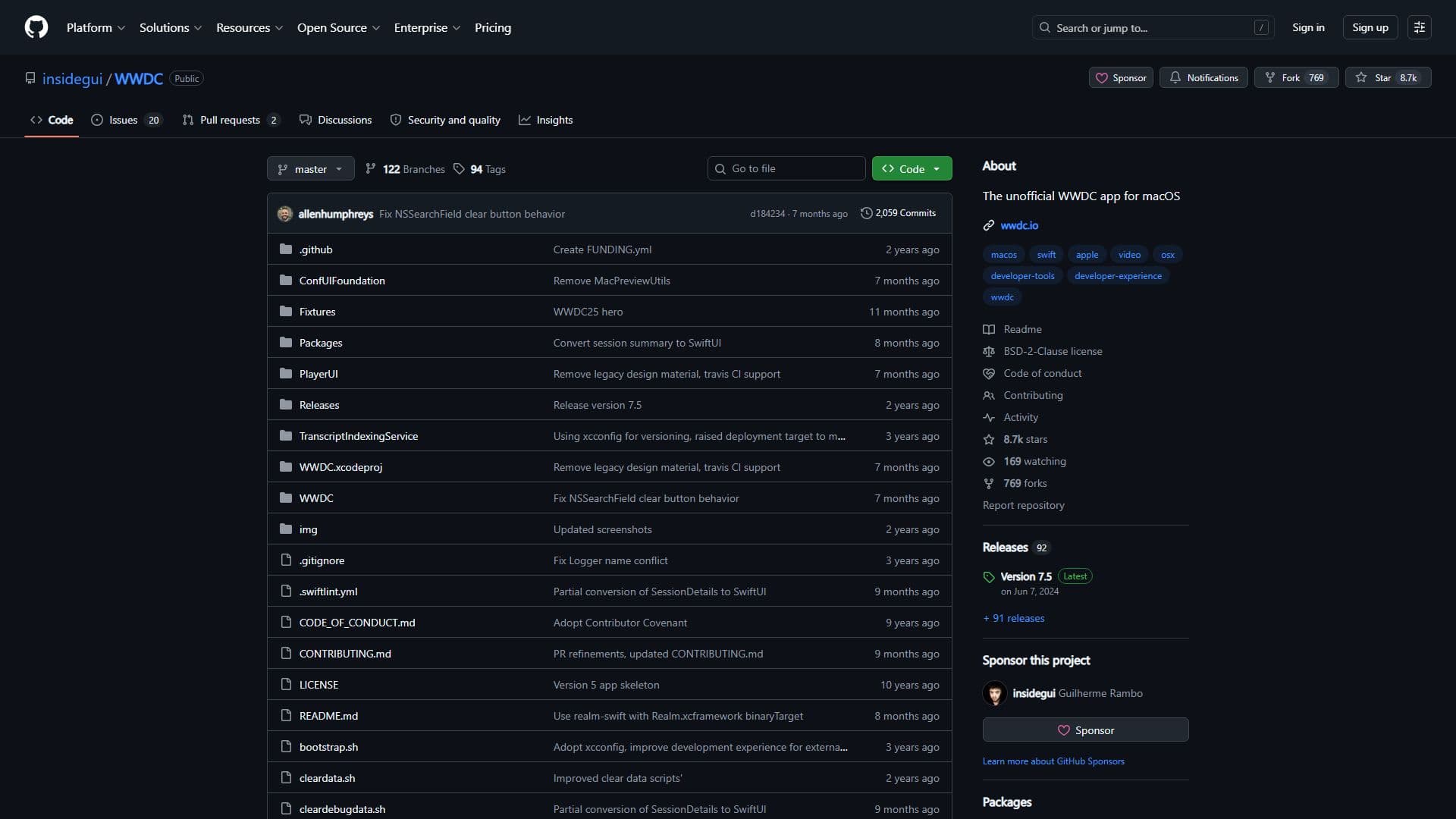Click the Sign up button
Screen dimensions: 1456x819
[x=1370, y=27]
